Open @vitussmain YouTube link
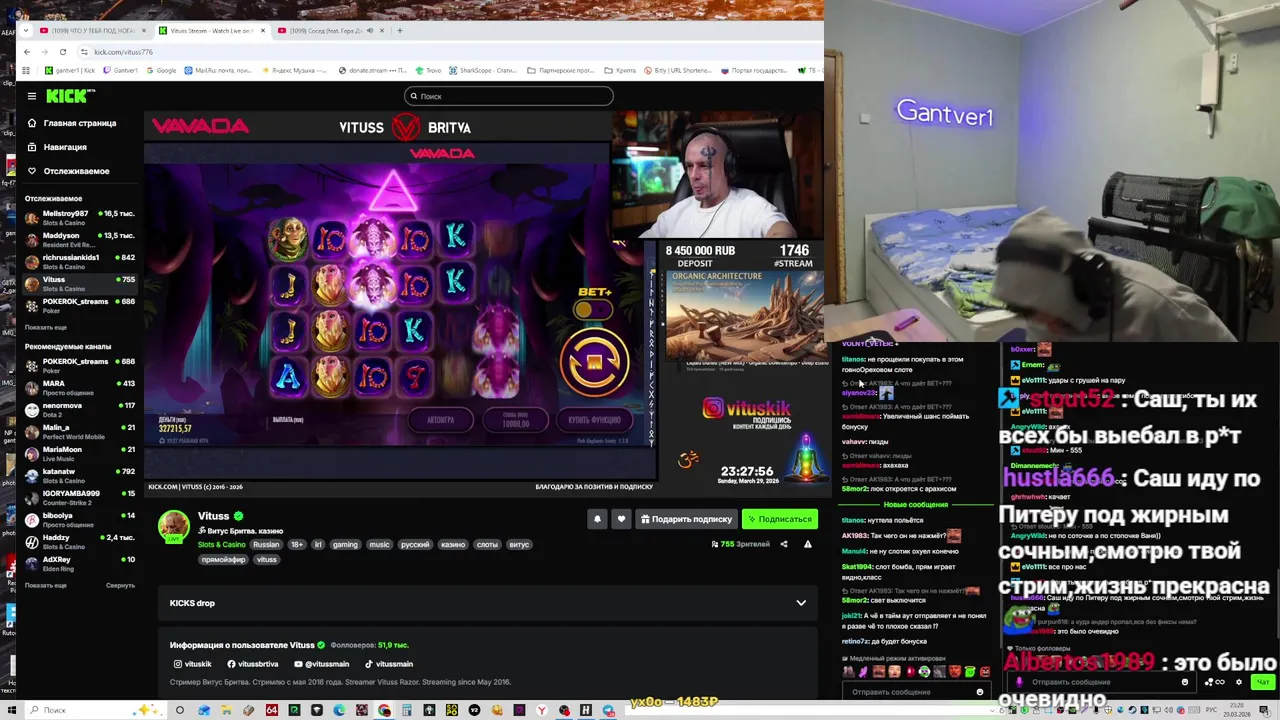 tap(322, 664)
